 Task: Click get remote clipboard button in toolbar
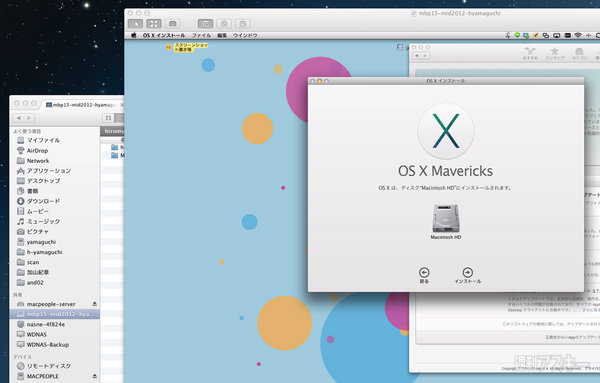[224, 24]
